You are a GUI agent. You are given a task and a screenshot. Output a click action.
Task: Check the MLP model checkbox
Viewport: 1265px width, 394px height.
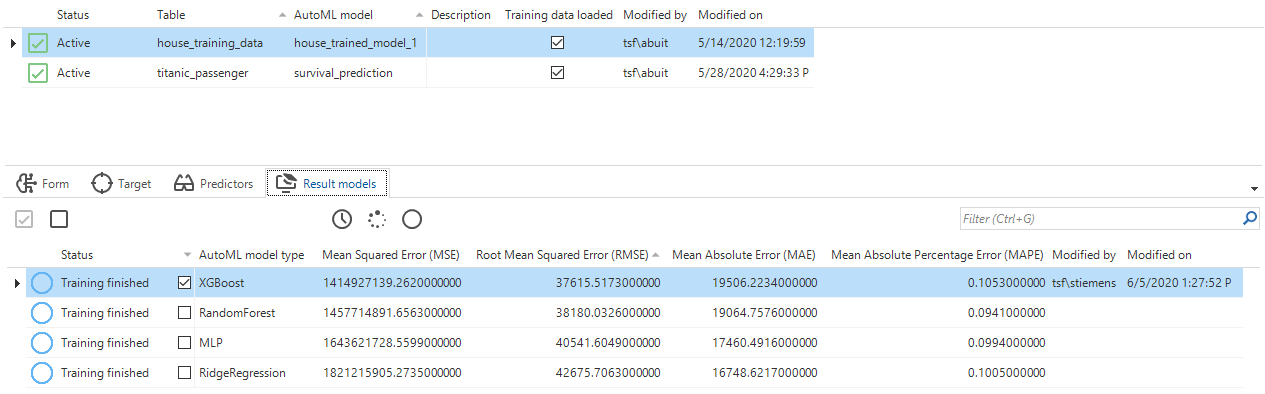pyautogui.click(x=184, y=343)
